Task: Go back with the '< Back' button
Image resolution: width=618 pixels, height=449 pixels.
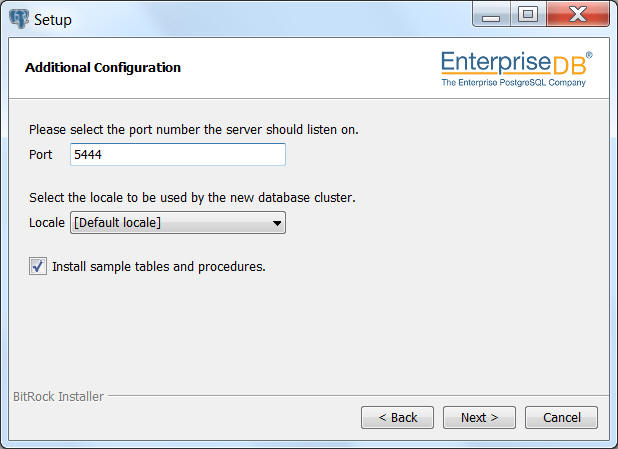Action: click(397, 417)
